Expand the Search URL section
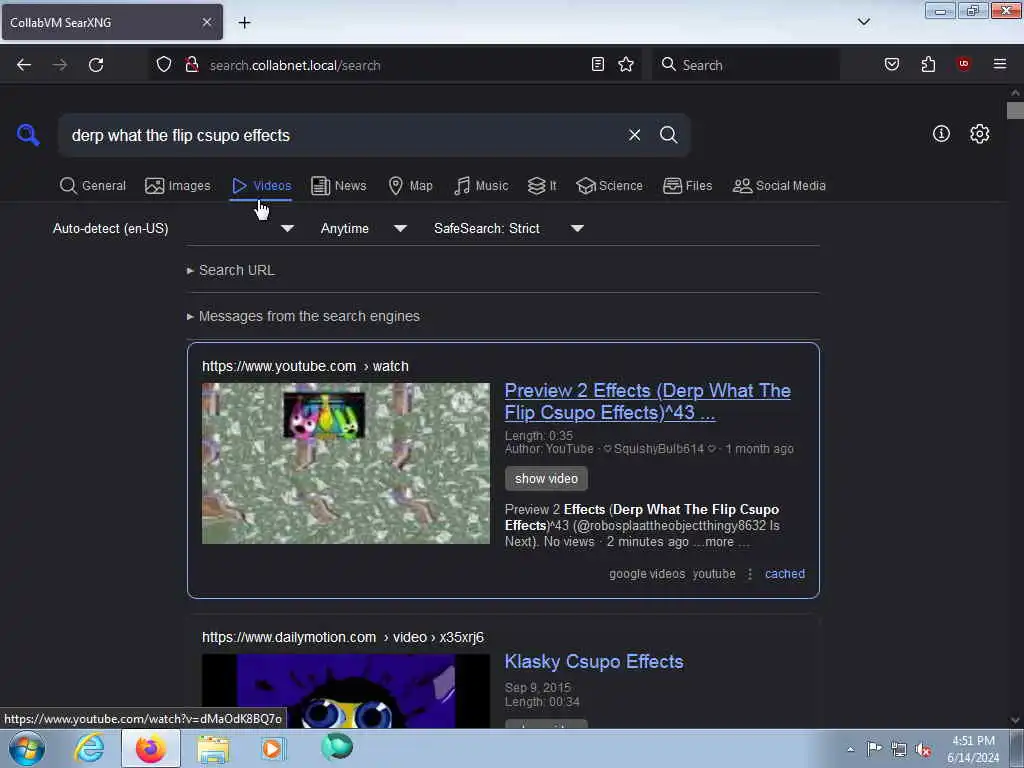Viewport: 1024px width, 768px height. 231,270
